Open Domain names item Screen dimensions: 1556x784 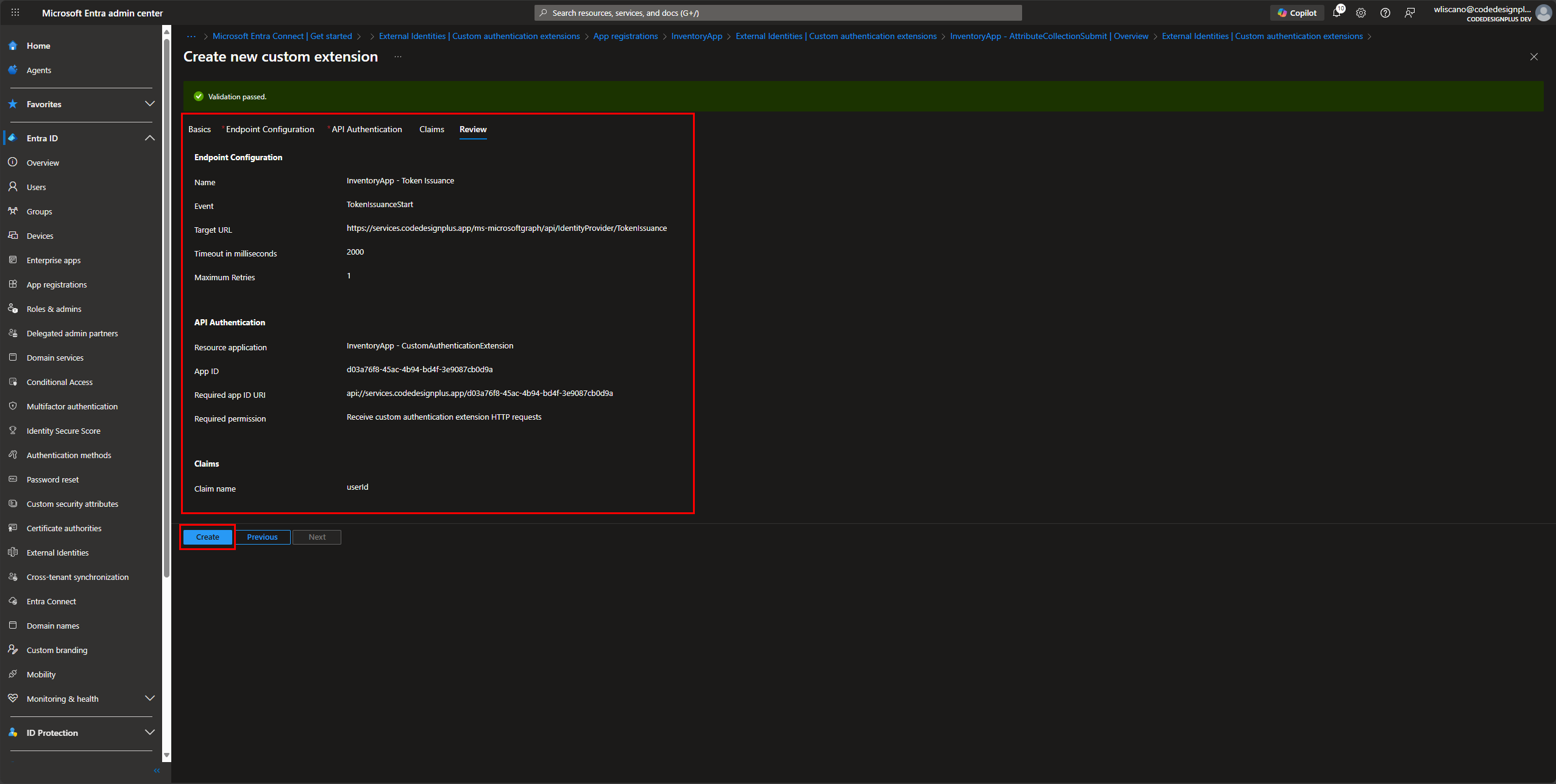(x=53, y=626)
